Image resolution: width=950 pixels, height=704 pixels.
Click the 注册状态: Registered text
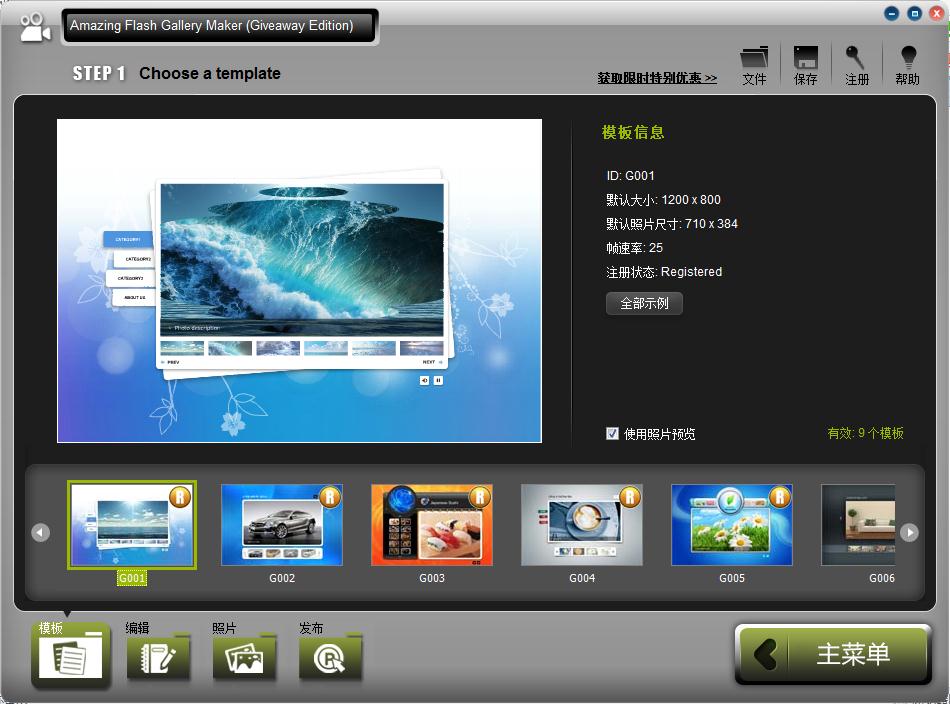pos(664,272)
